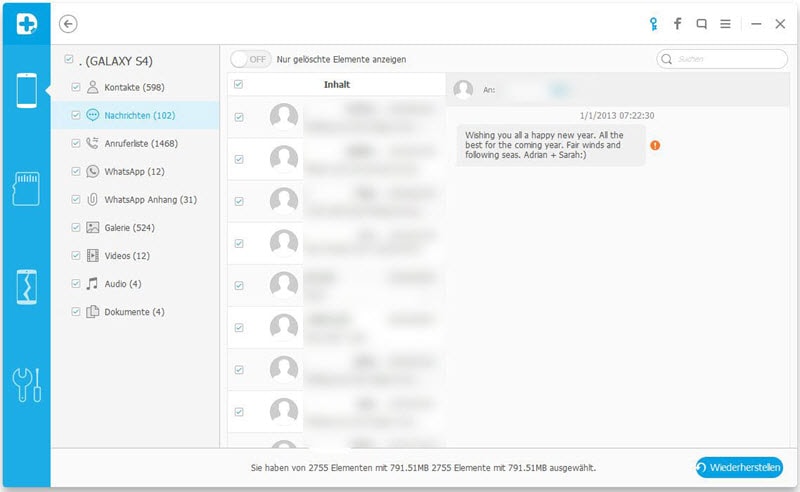Close the application window
Viewport: 800px width, 492px height.
780,23
